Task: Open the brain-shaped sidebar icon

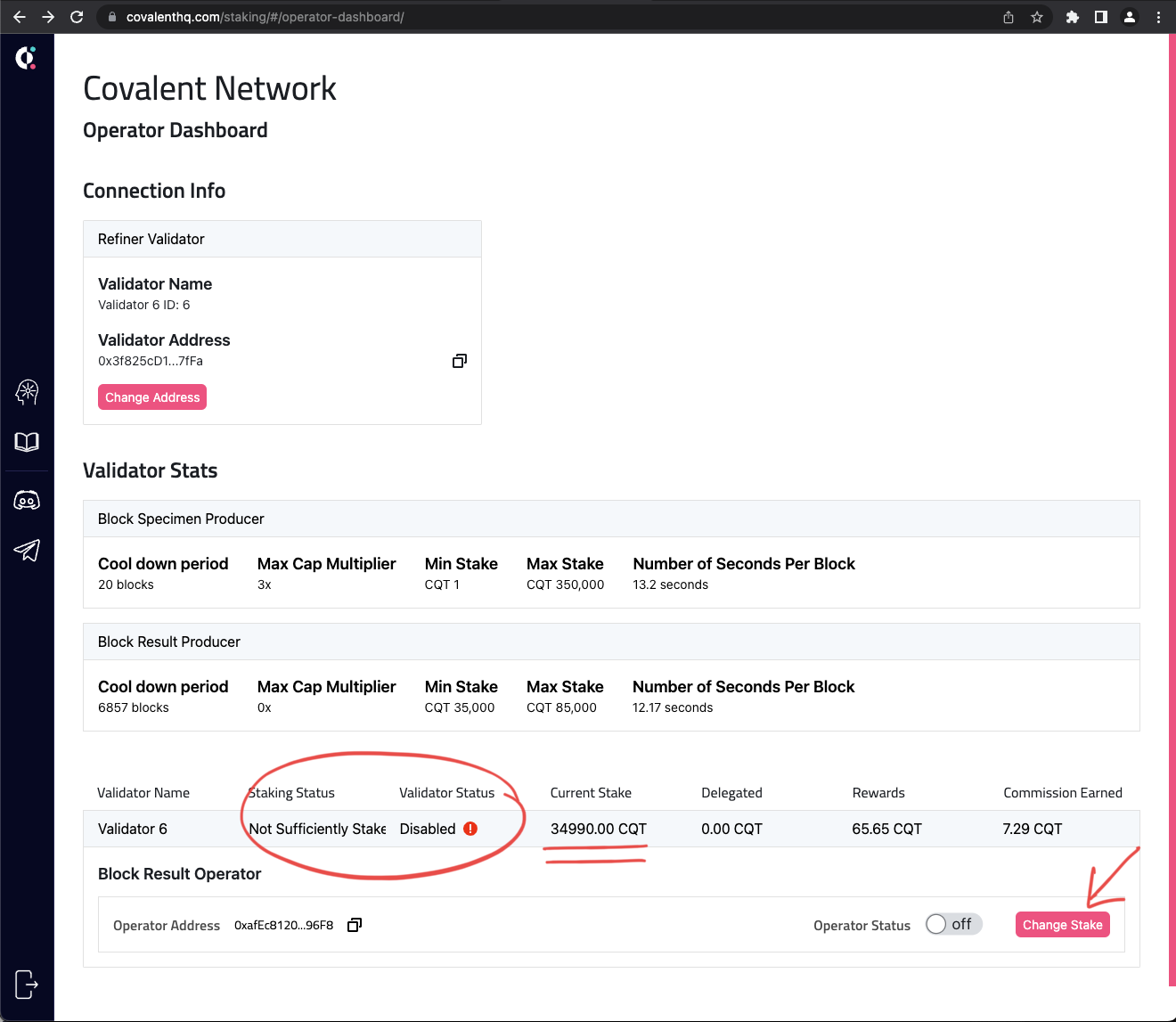Action: click(27, 392)
